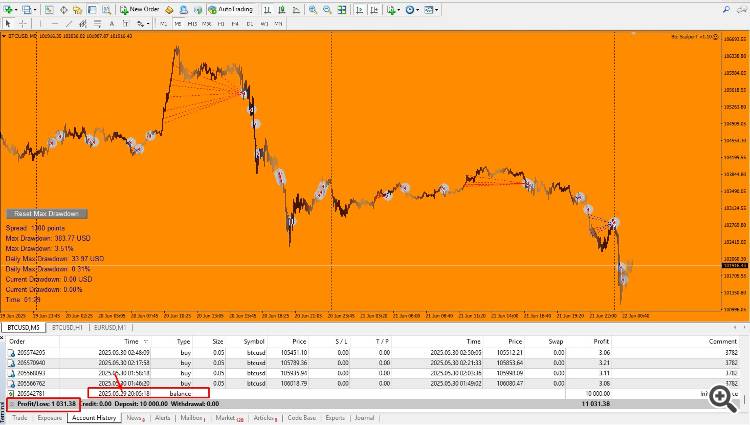
Task: Expand the templates dropdown arrow
Action: (436, 10)
